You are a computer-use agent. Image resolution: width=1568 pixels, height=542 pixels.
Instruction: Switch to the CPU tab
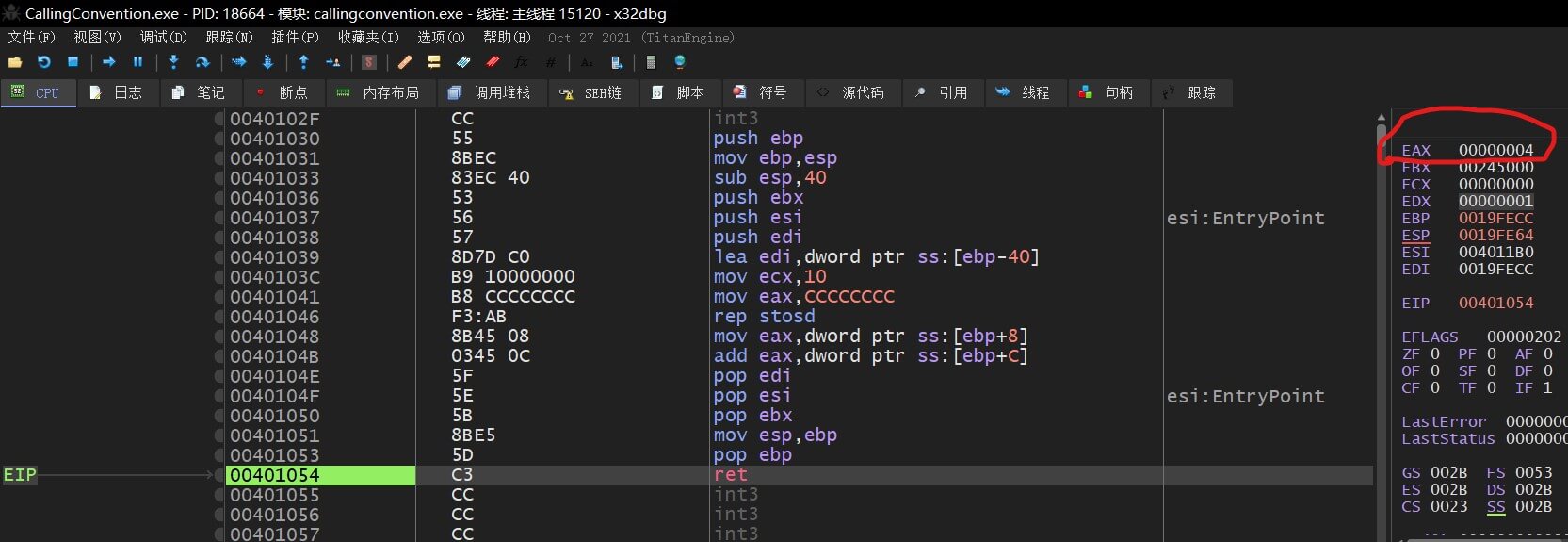[x=38, y=92]
